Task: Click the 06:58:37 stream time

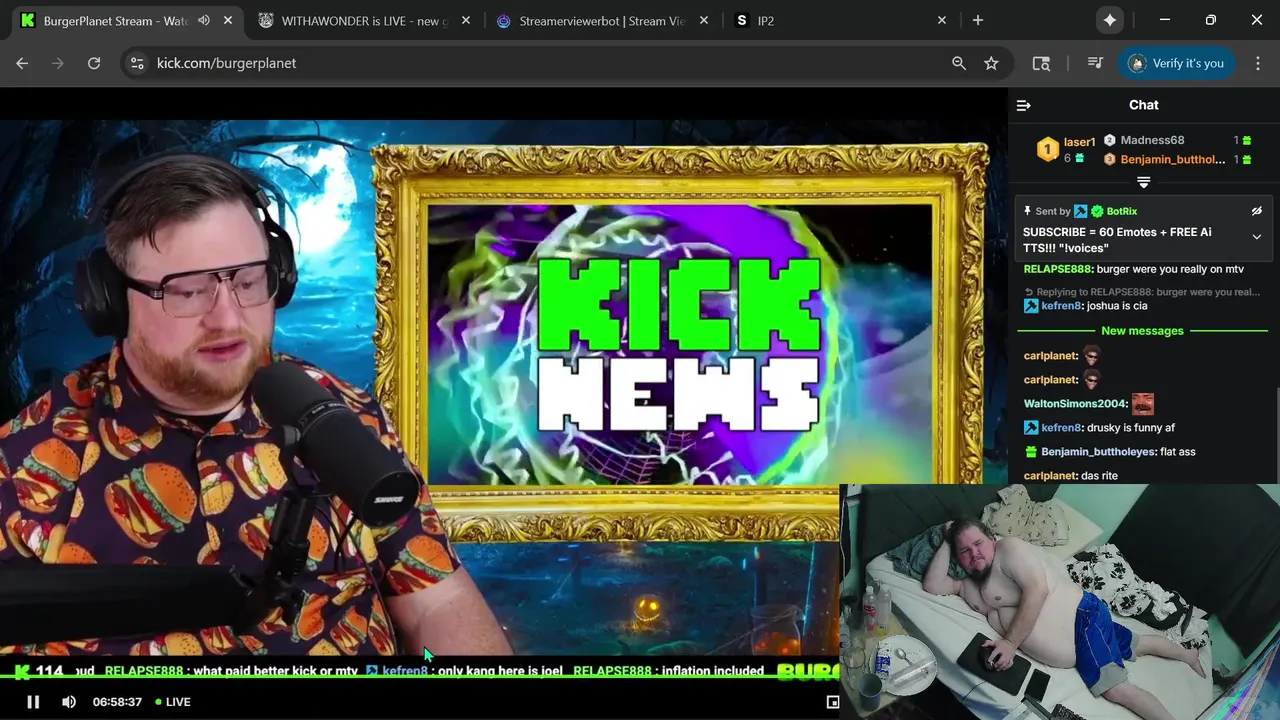Action: 117,702
